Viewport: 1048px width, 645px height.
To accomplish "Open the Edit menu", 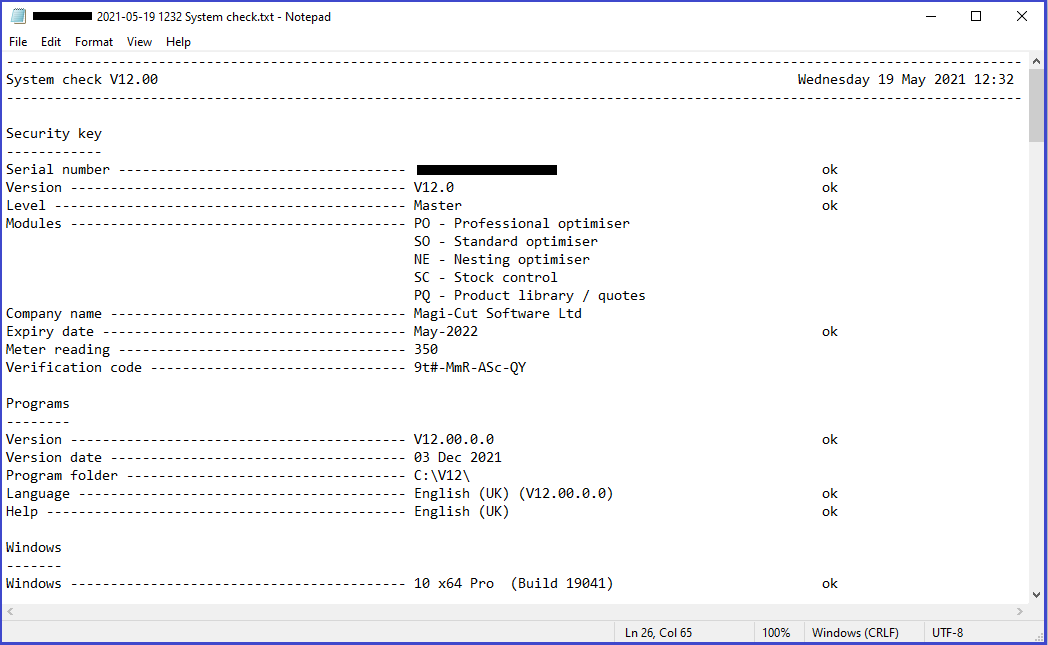I will [51, 41].
